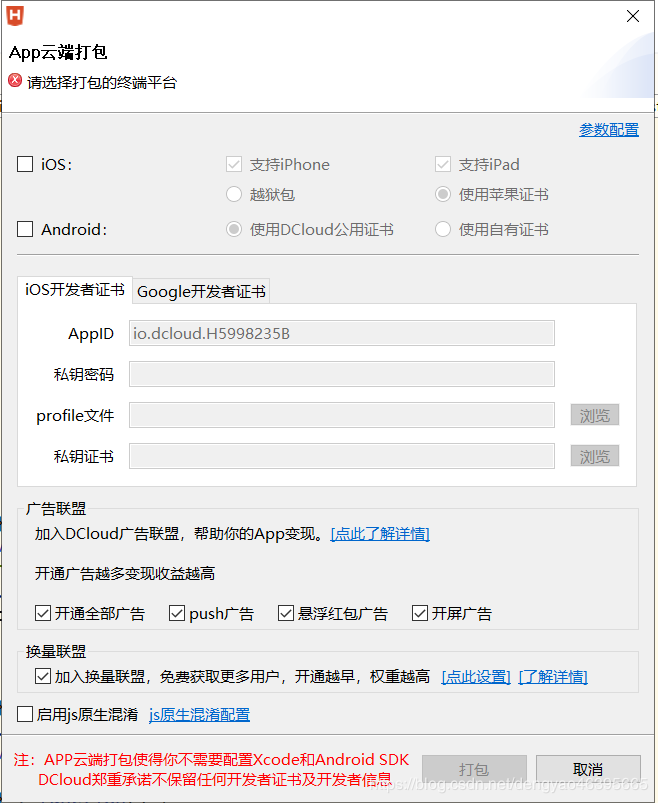Uncheck the 开屏广告 checkbox
658x803 pixels.
[420, 613]
